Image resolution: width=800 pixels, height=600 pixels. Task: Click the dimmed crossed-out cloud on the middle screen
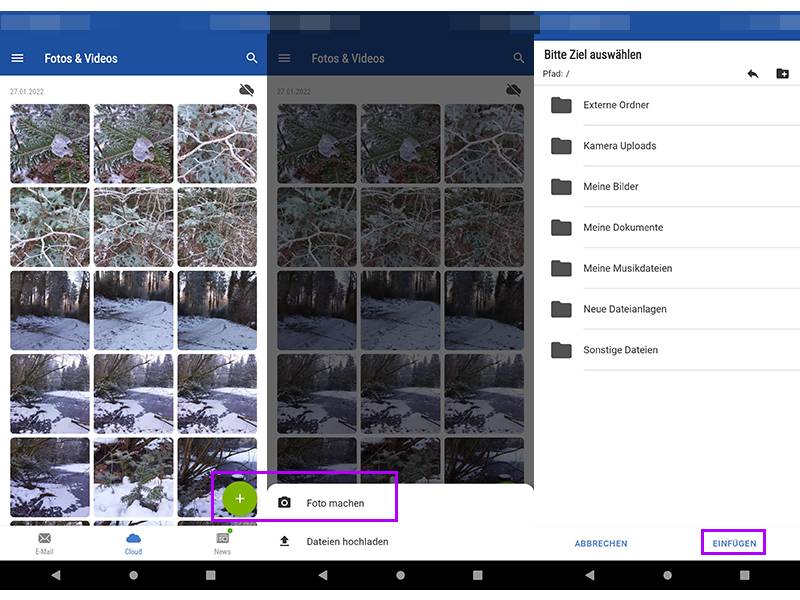pyautogui.click(x=513, y=90)
